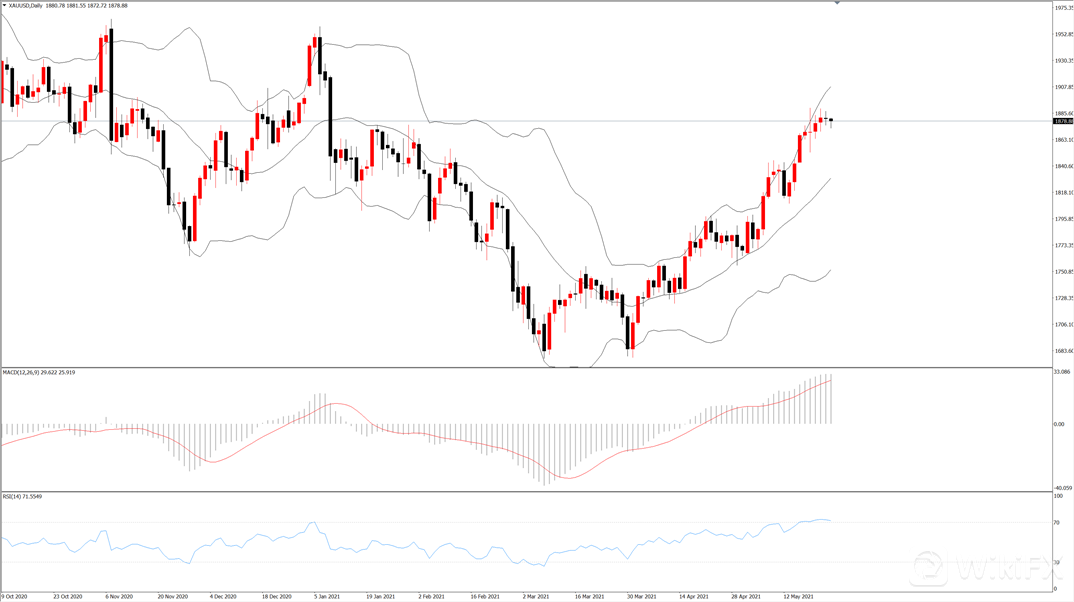Select the XAUUSD,Daily chart title text
Screen dimensions: 1074x602
point(30,6)
